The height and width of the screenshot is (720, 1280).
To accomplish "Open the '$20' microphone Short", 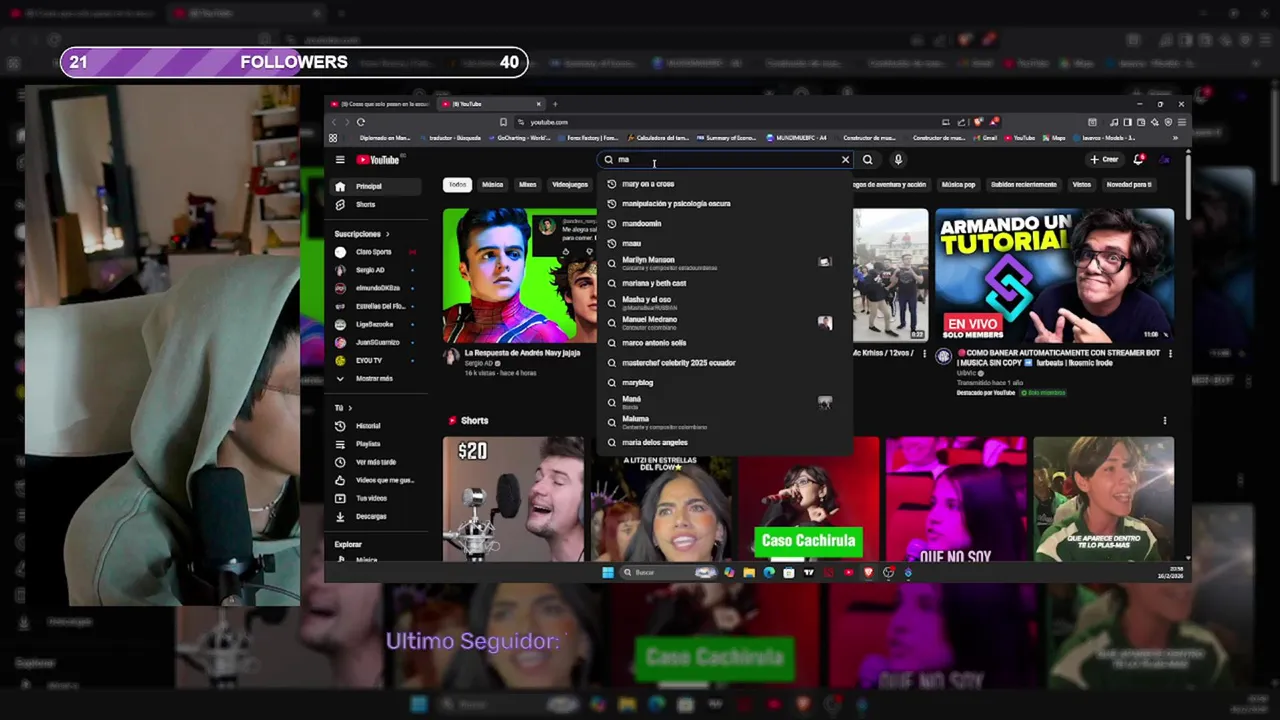I will tap(514, 498).
